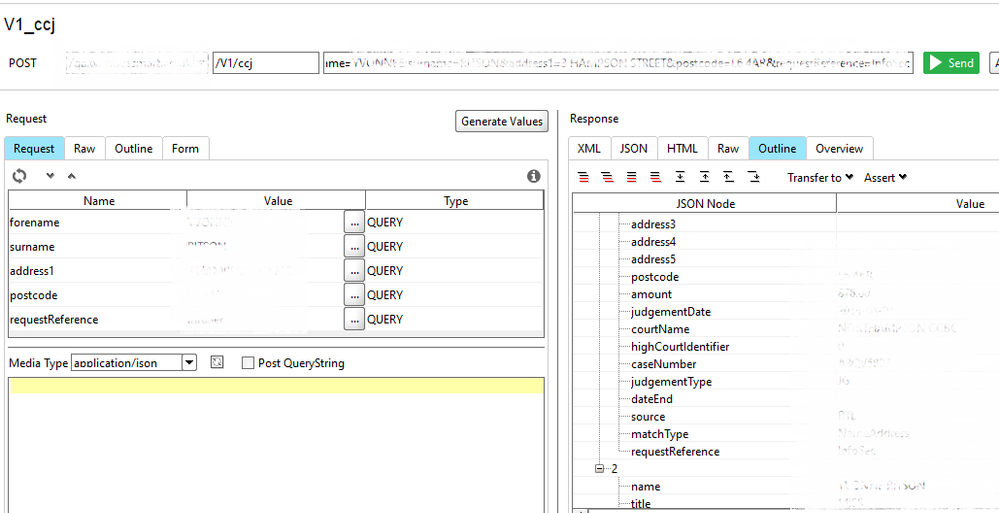
Task: Click the refresh icon in the Request toolbar
Action: click(19, 176)
